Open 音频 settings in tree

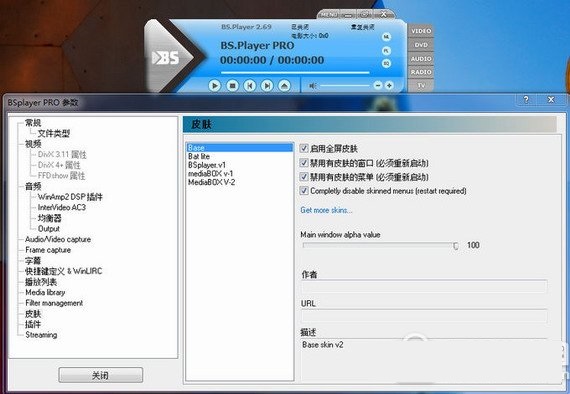33,186
